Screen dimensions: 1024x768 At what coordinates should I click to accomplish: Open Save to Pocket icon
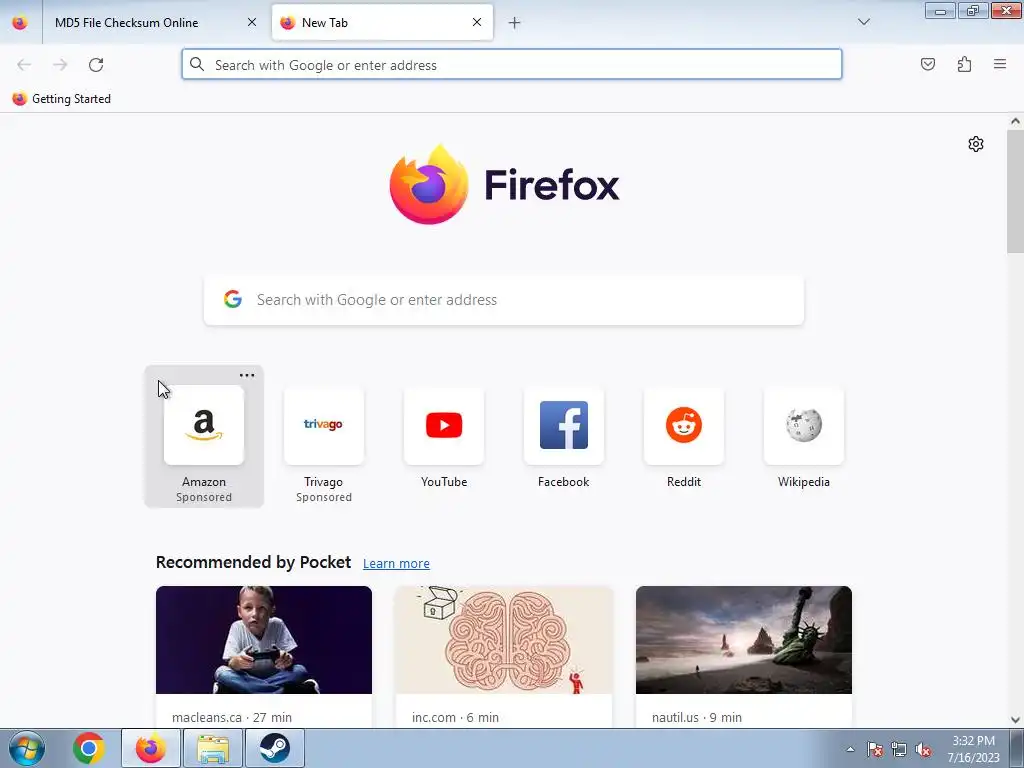click(x=927, y=64)
